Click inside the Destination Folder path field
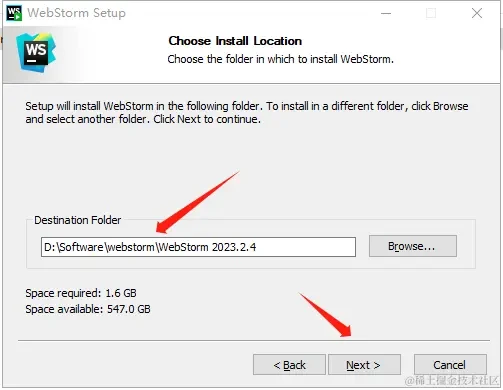503x390 pixels. coord(198,247)
